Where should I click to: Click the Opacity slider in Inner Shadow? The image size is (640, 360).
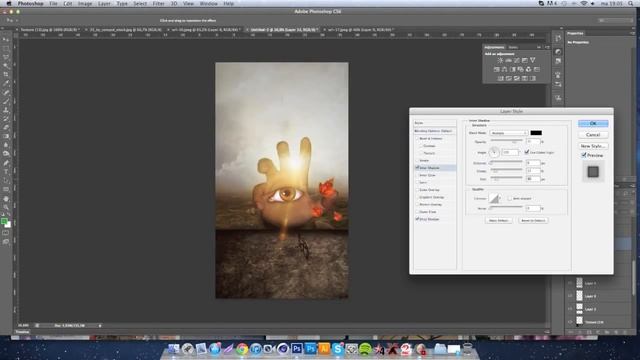pos(507,141)
